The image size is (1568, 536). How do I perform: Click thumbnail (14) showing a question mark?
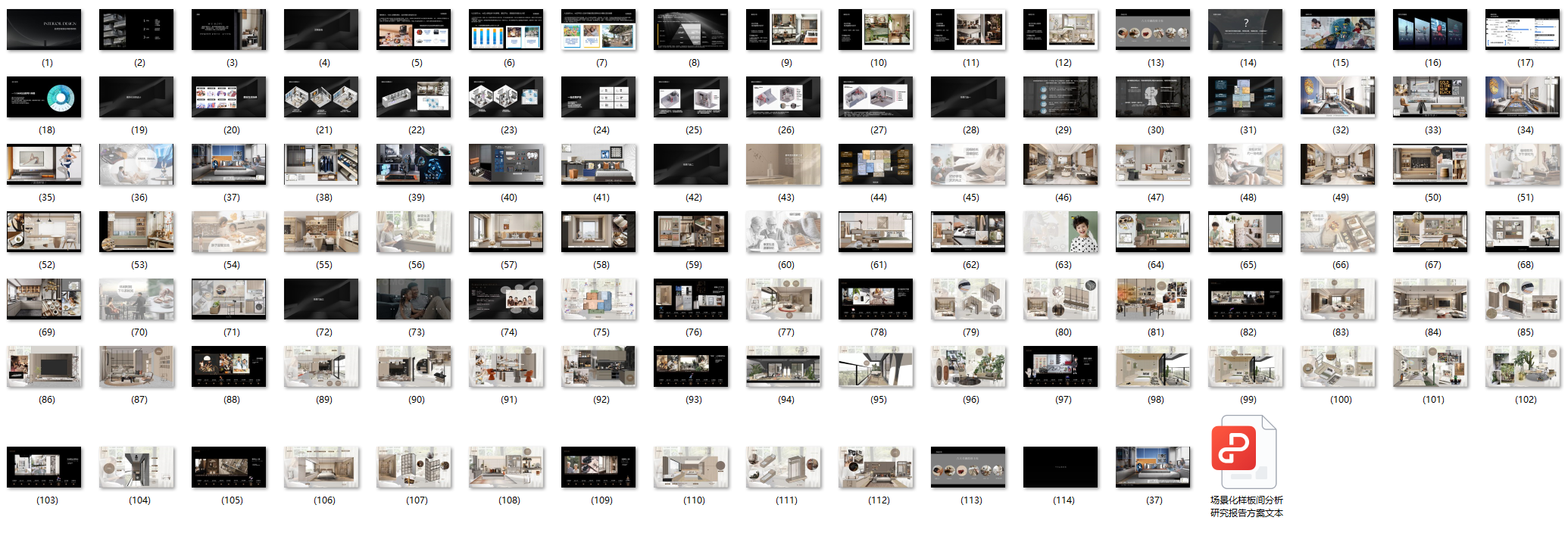point(1245,30)
